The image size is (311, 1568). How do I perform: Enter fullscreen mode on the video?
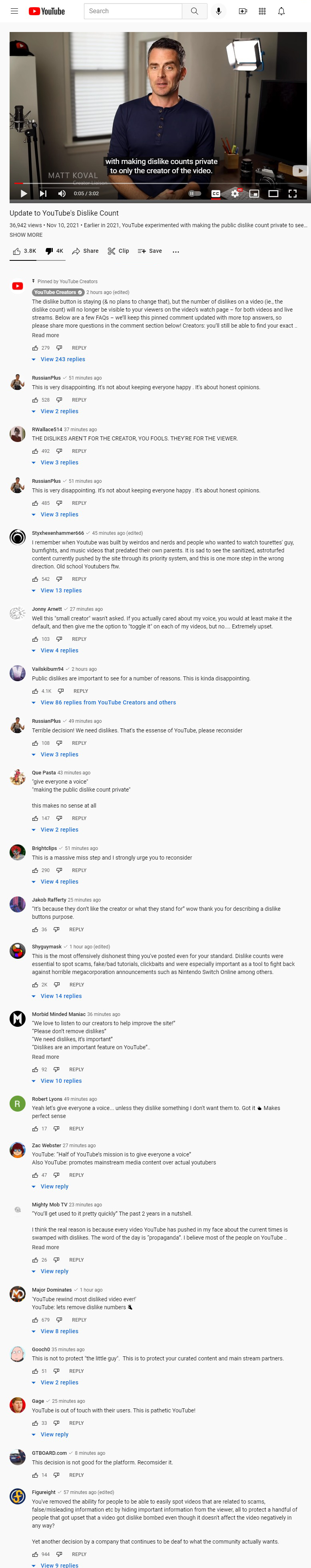(x=292, y=194)
